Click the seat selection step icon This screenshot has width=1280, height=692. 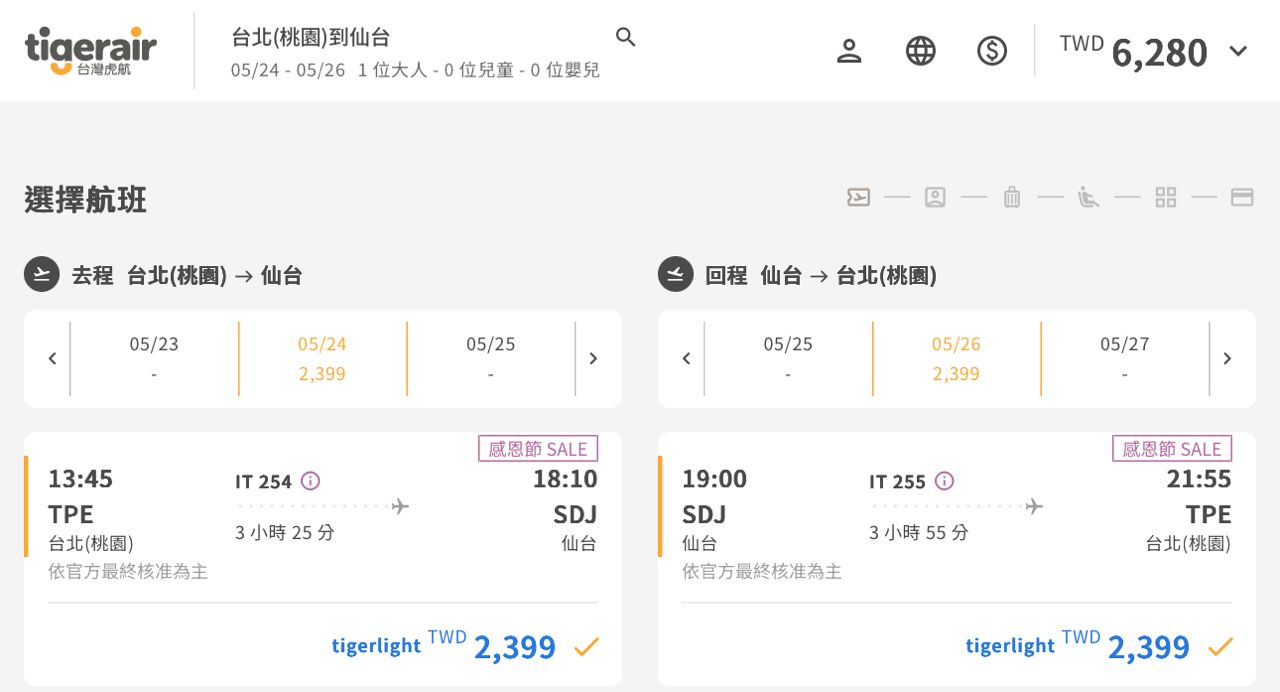(x=1089, y=197)
